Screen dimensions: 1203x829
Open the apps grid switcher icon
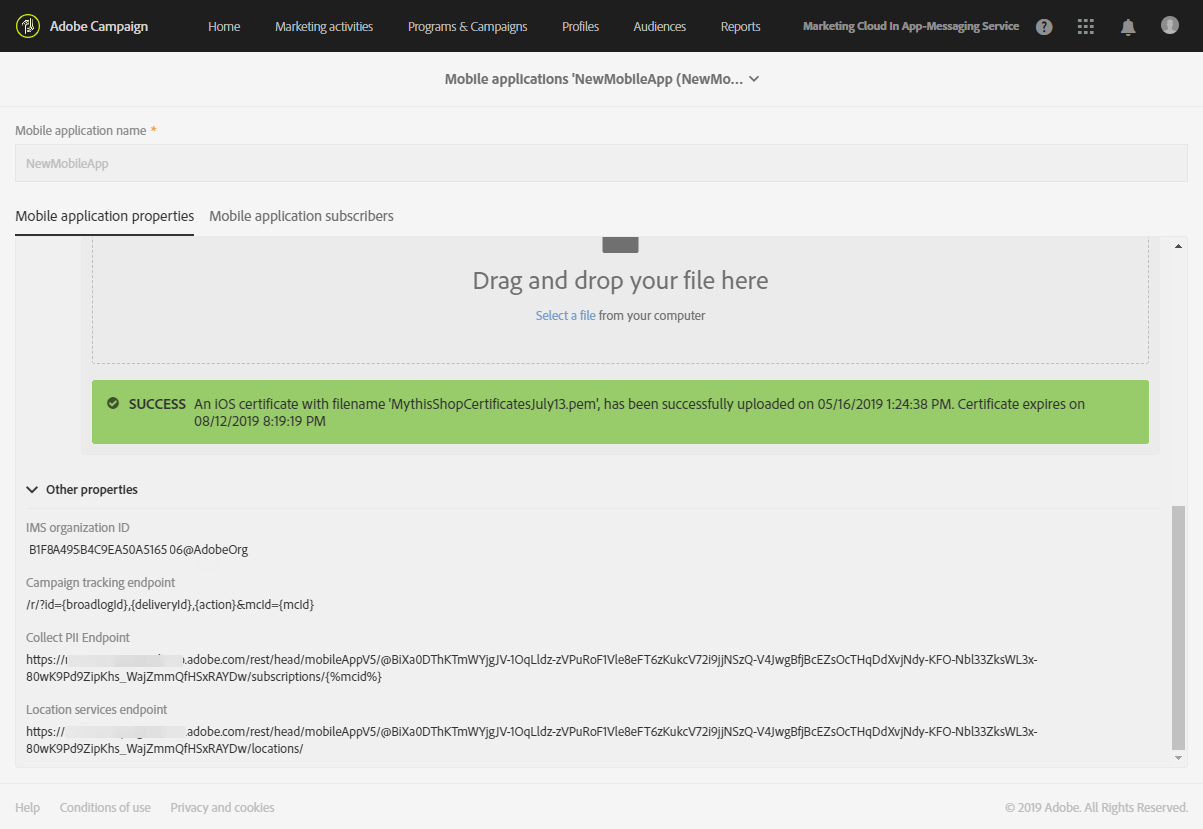tap(1086, 27)
